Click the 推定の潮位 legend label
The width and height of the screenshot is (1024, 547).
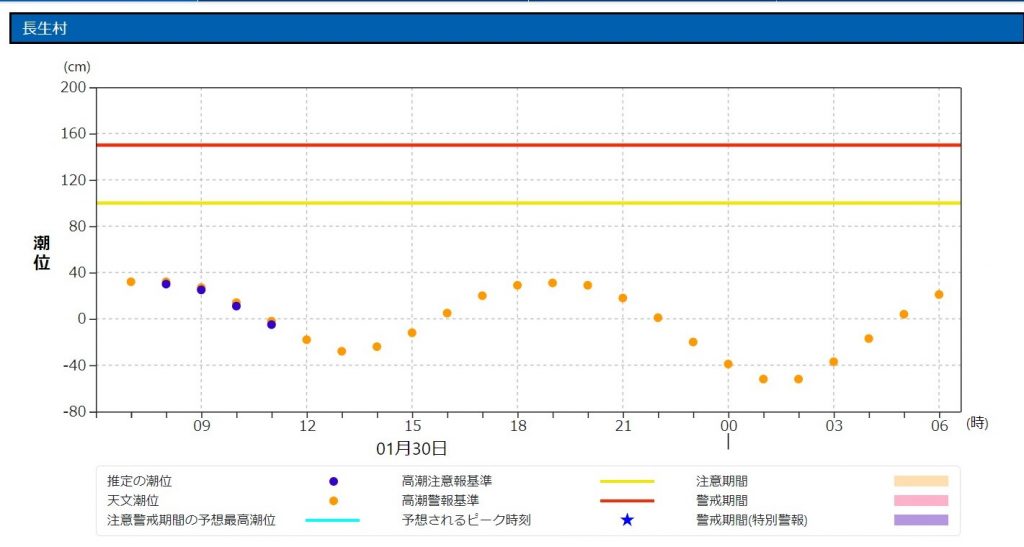click(139, 481)
